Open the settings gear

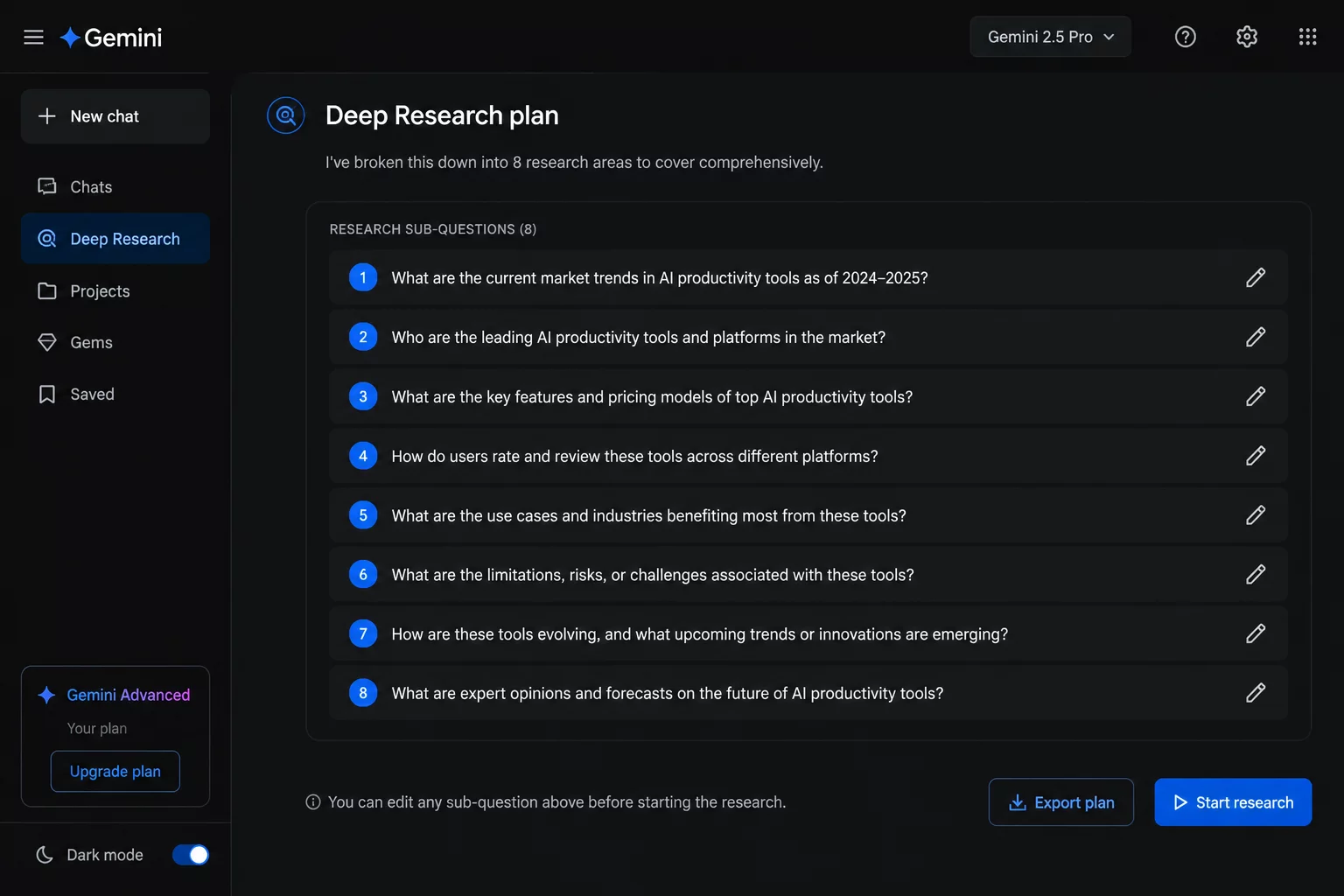tap(1246, 37)
